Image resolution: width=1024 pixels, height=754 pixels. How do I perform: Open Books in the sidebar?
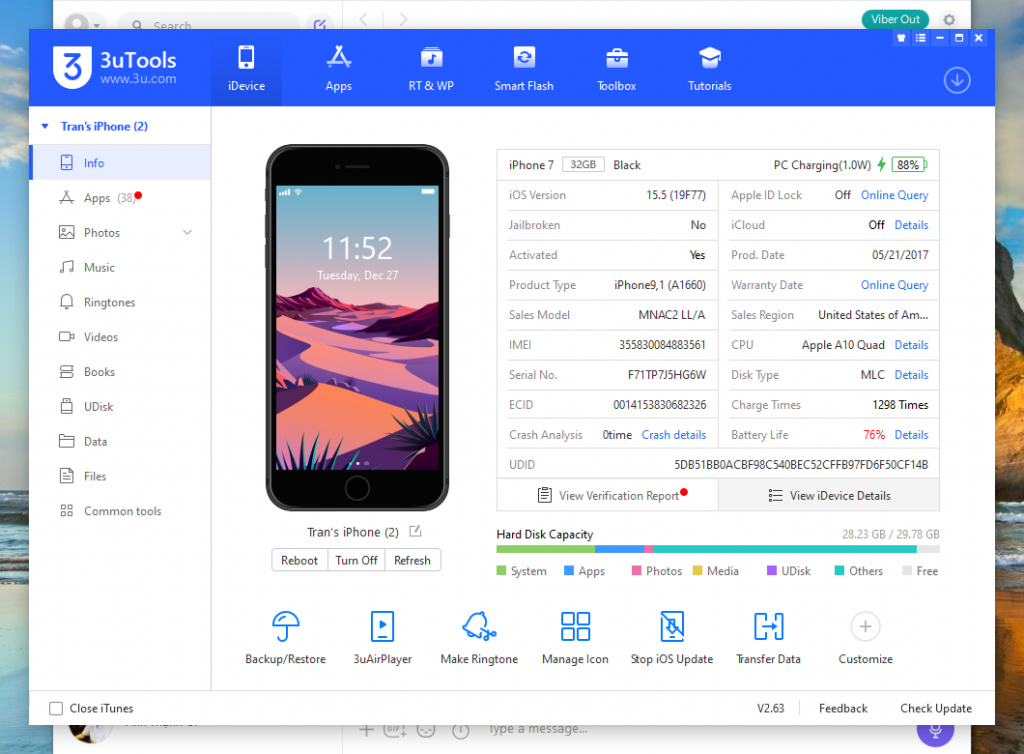120,371
